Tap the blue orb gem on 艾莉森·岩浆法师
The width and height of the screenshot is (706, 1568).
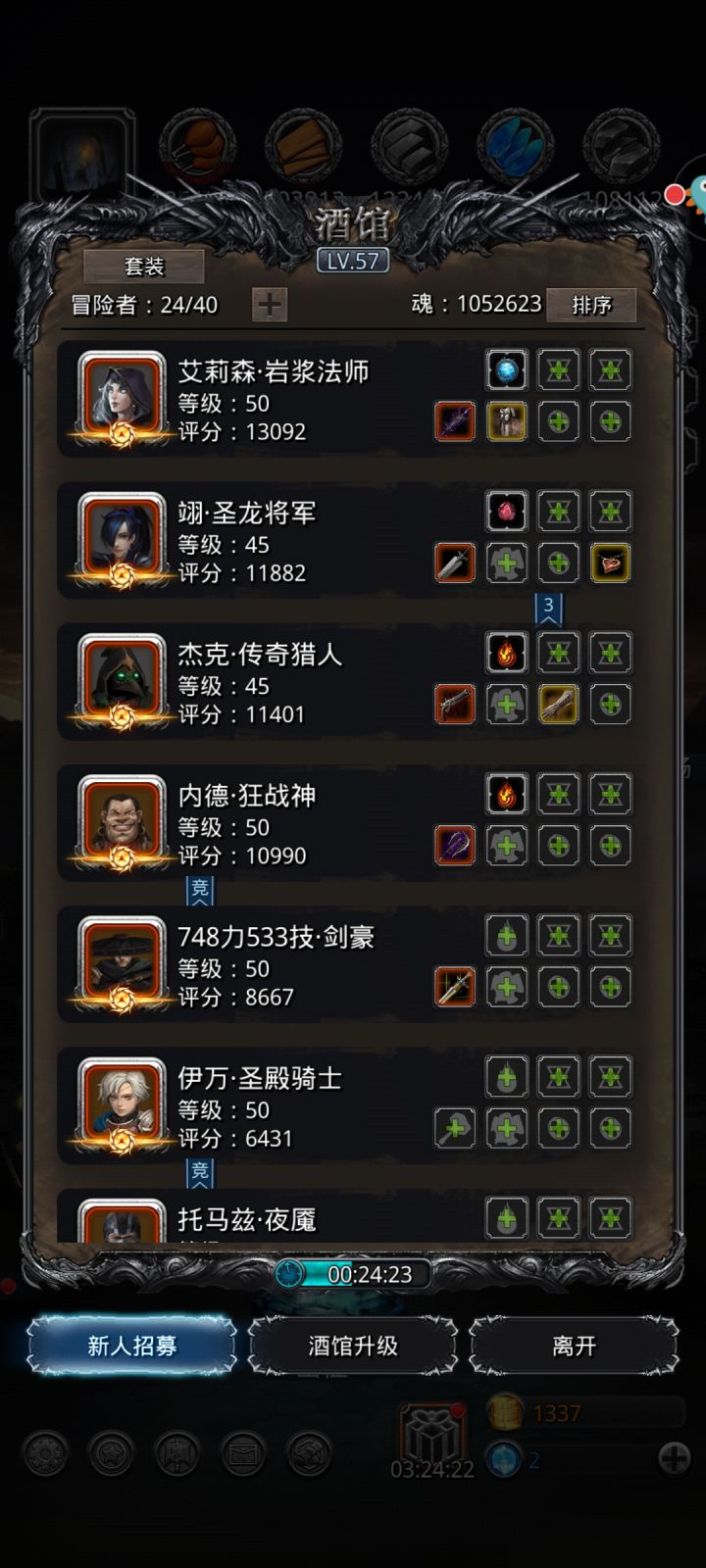click(507, 370)
